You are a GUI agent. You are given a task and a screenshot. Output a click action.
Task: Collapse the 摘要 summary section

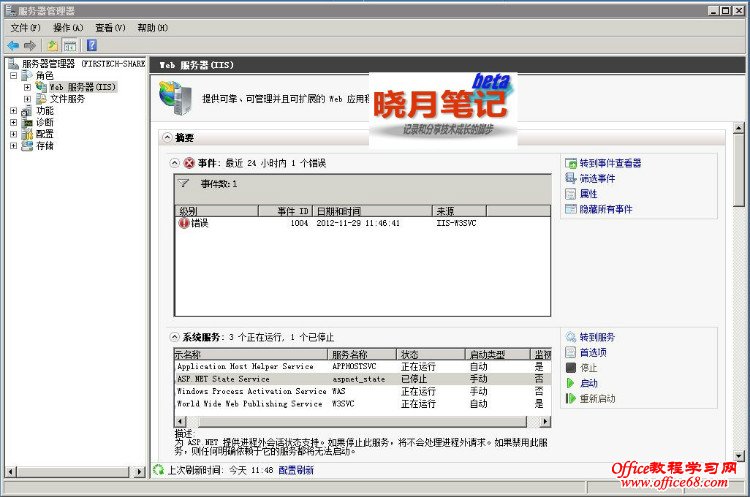point(167,138)
